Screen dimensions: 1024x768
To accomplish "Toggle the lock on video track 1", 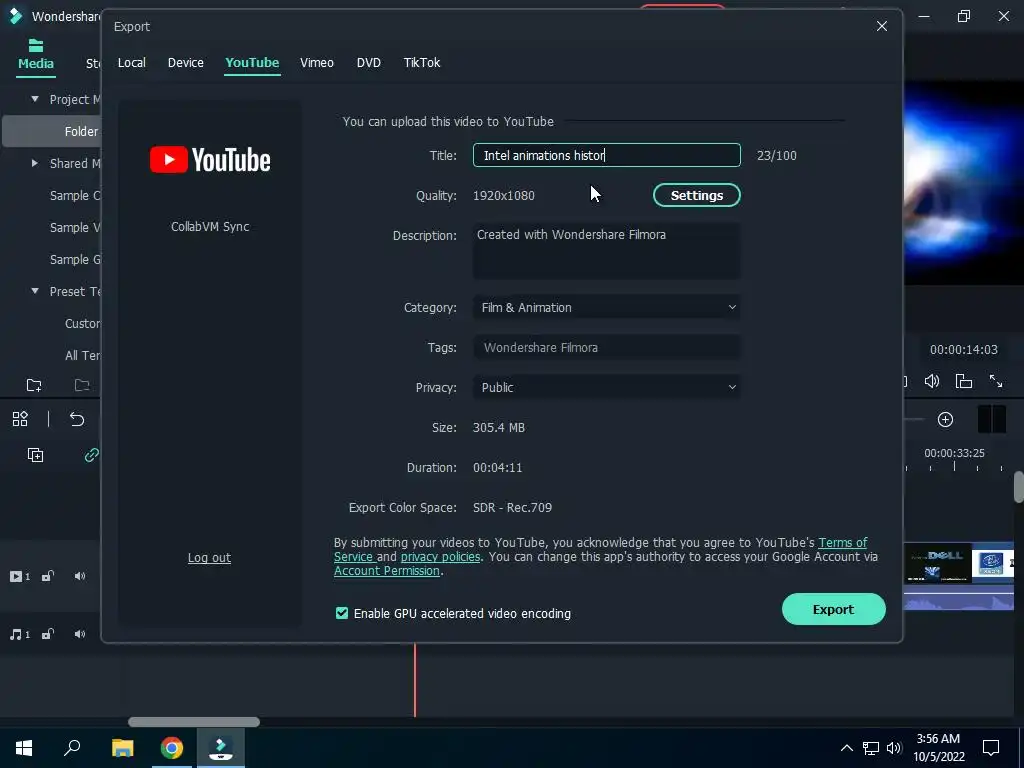I will (48, 577).
